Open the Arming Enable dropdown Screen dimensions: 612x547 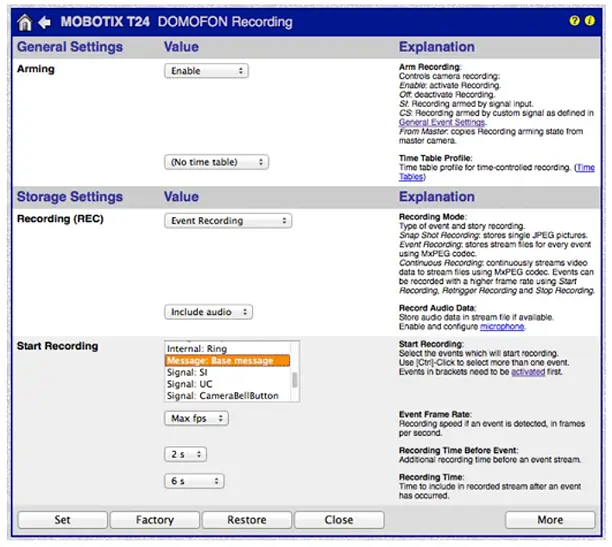[206, 71]
